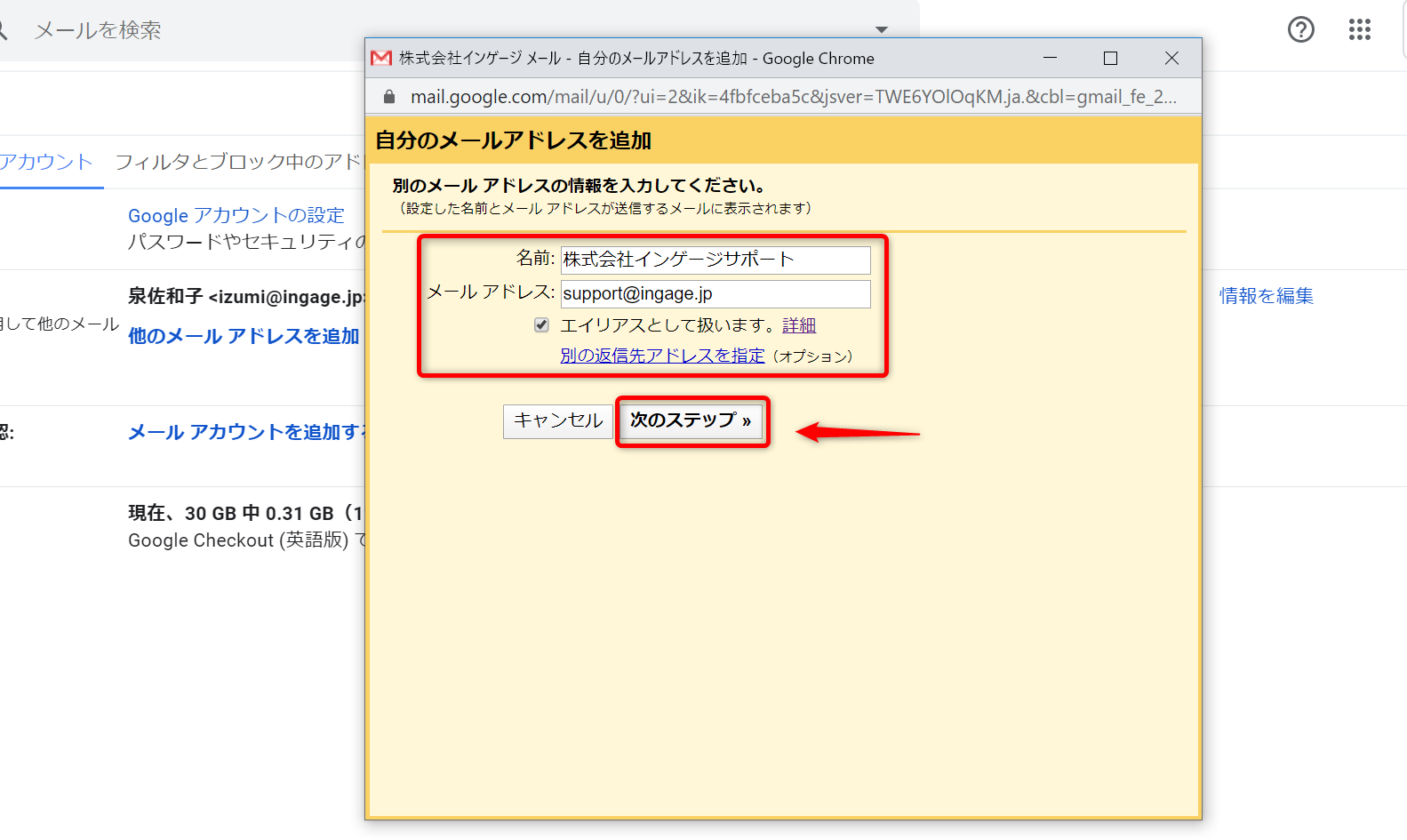Maximize the popup Chrome window
Viewport: 1407px width, 840px height.
tap(1110, 59)
